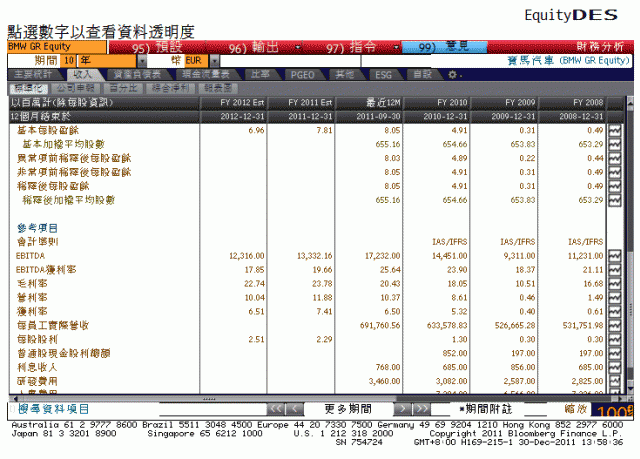
Task: Open the EUR currency dropdown
Action: pos(215,61)
